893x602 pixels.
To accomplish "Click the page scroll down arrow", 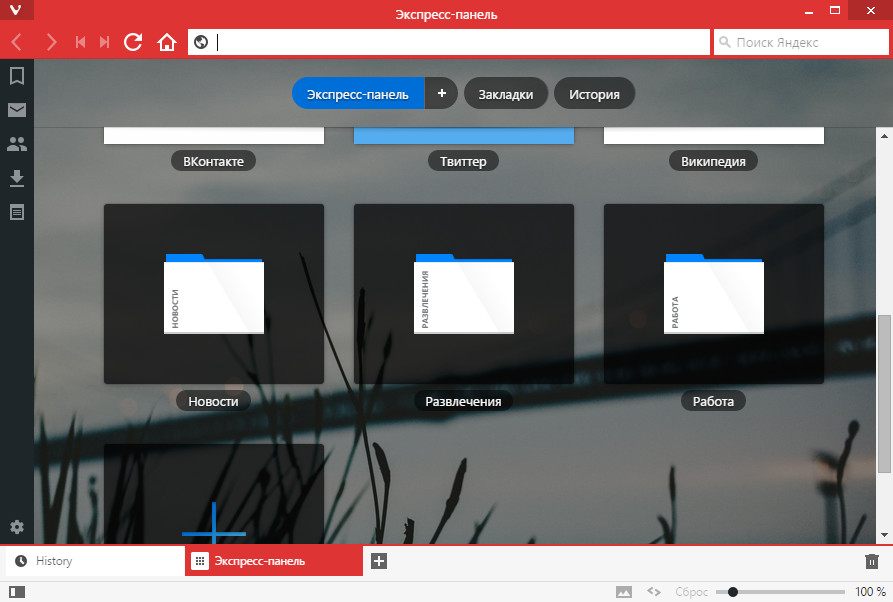I will (x=884, y=535).
